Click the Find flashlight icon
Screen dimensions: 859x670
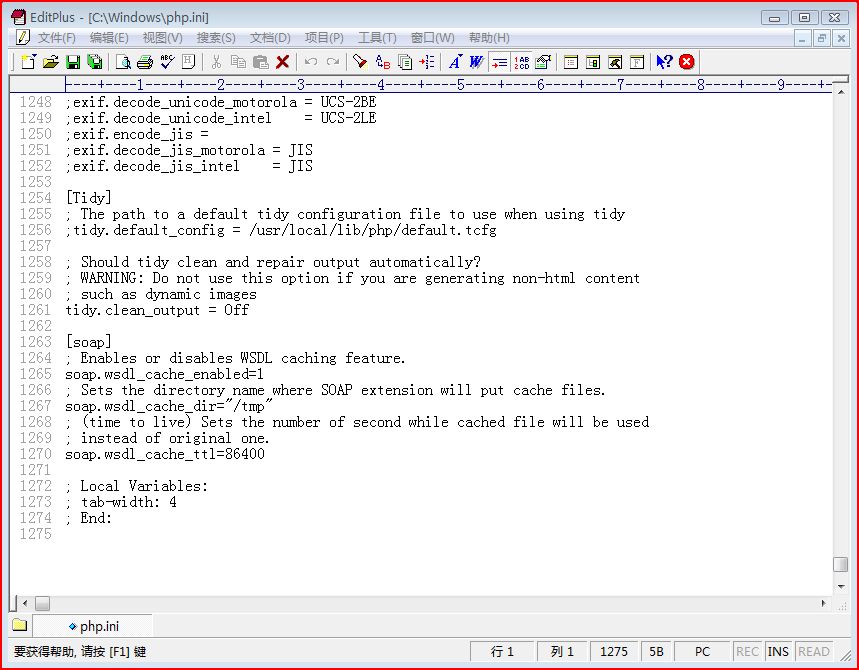point(360,62)
